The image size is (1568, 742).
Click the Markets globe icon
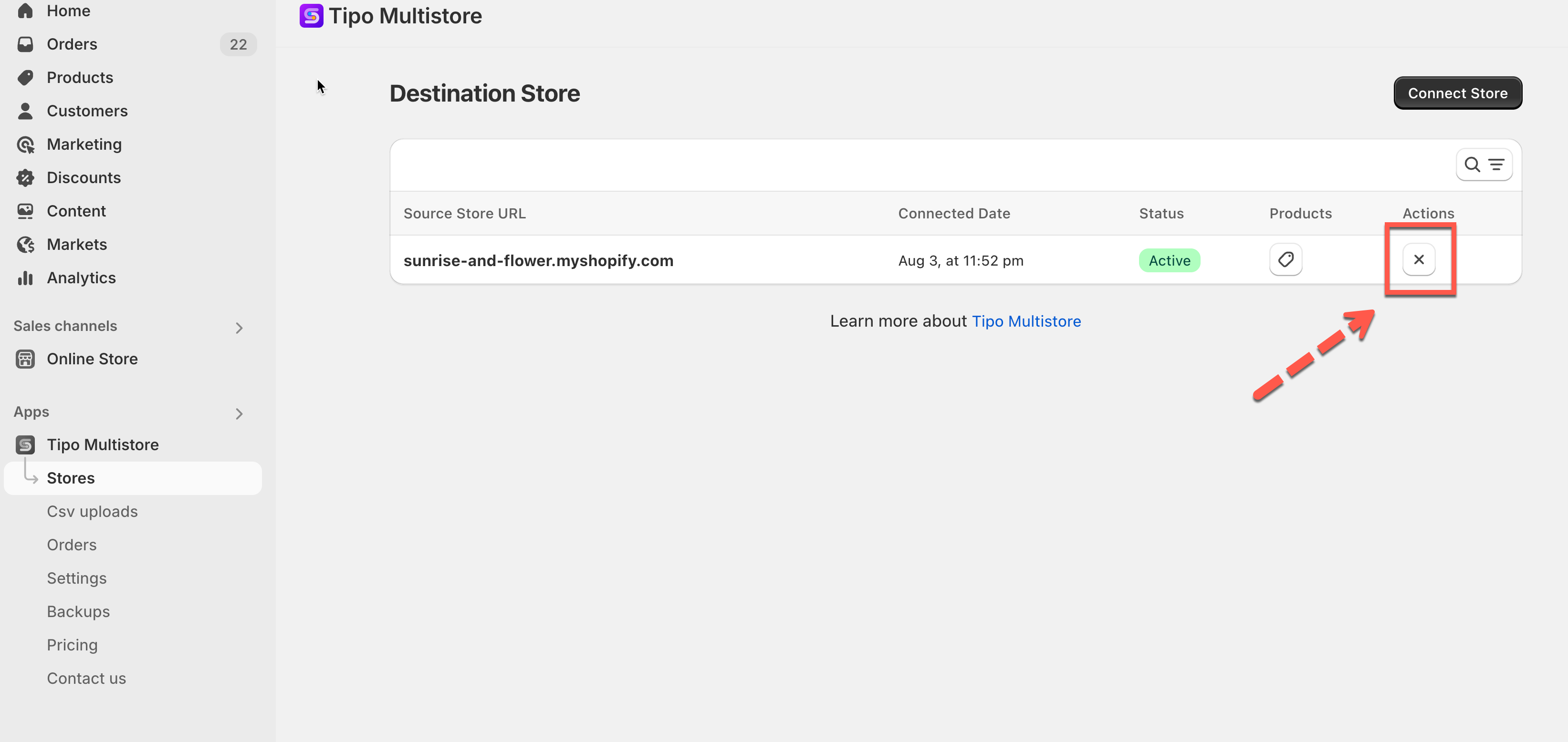[x=26, y=245]
